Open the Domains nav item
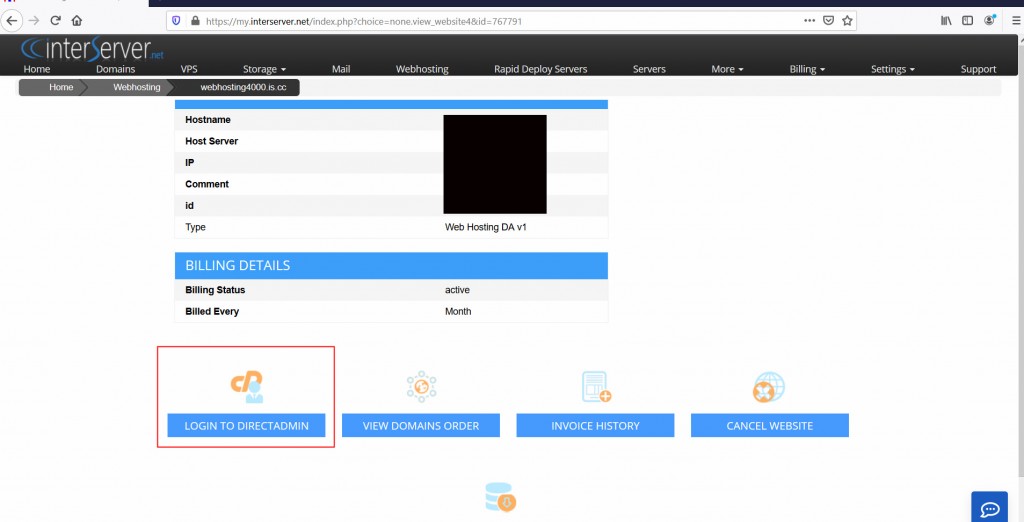1024x522 pixels. (x=116, y=69)
